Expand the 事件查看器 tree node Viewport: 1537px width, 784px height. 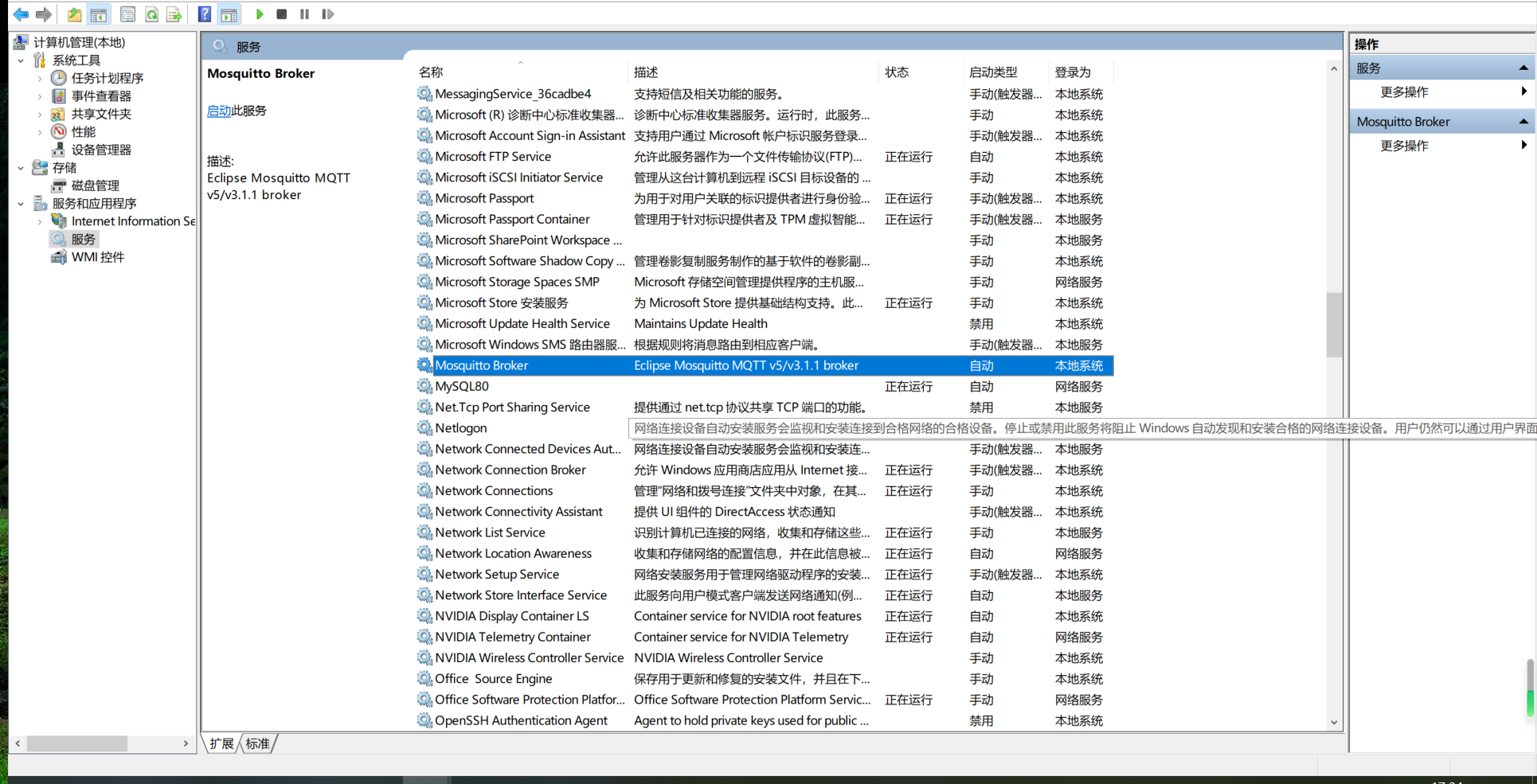[40, 96]
